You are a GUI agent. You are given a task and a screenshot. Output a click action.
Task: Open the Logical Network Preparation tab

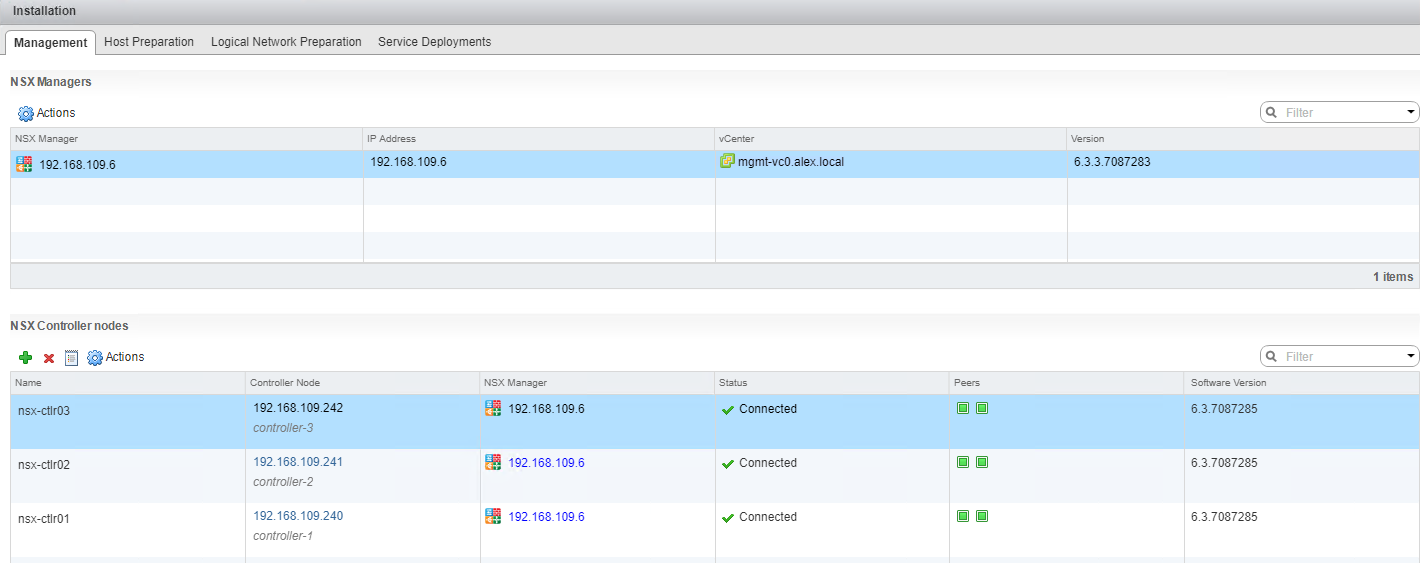[x=286, y=42]
